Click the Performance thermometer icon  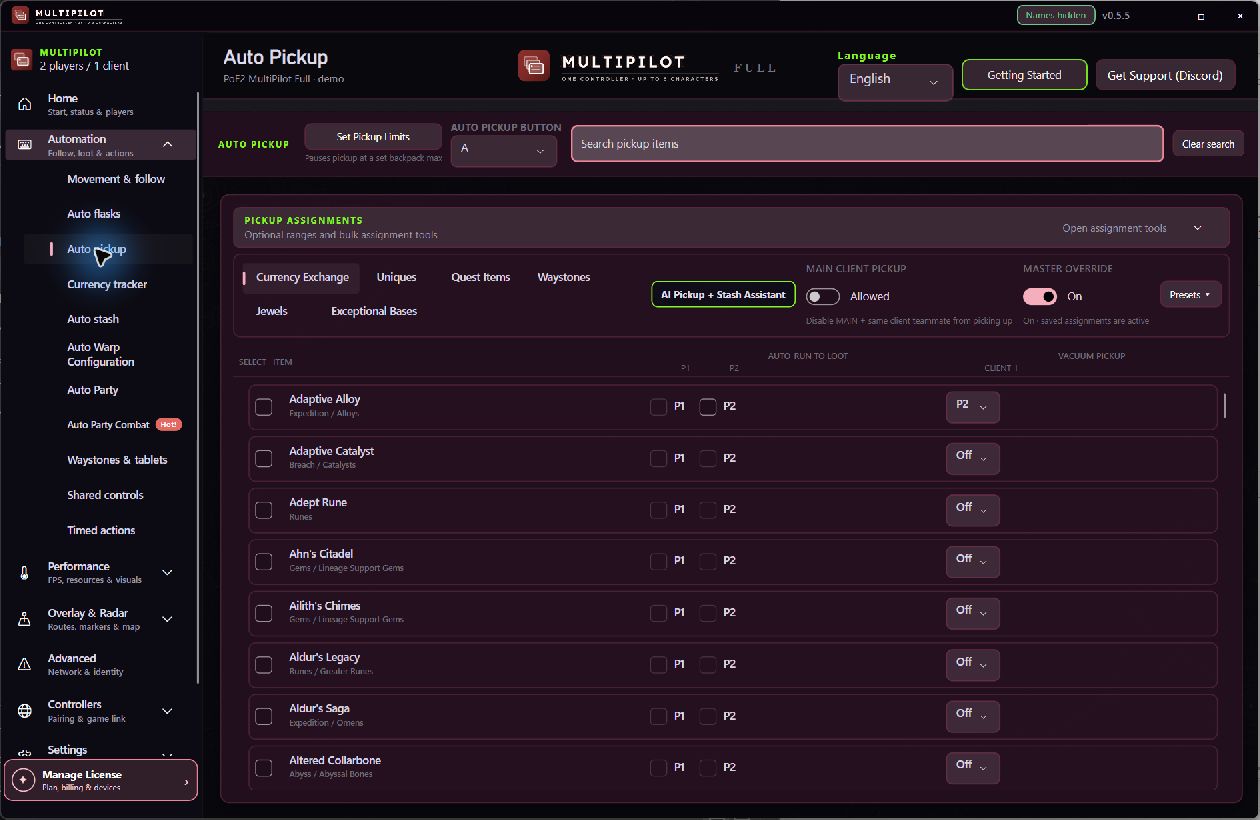(x=25, y=573)
